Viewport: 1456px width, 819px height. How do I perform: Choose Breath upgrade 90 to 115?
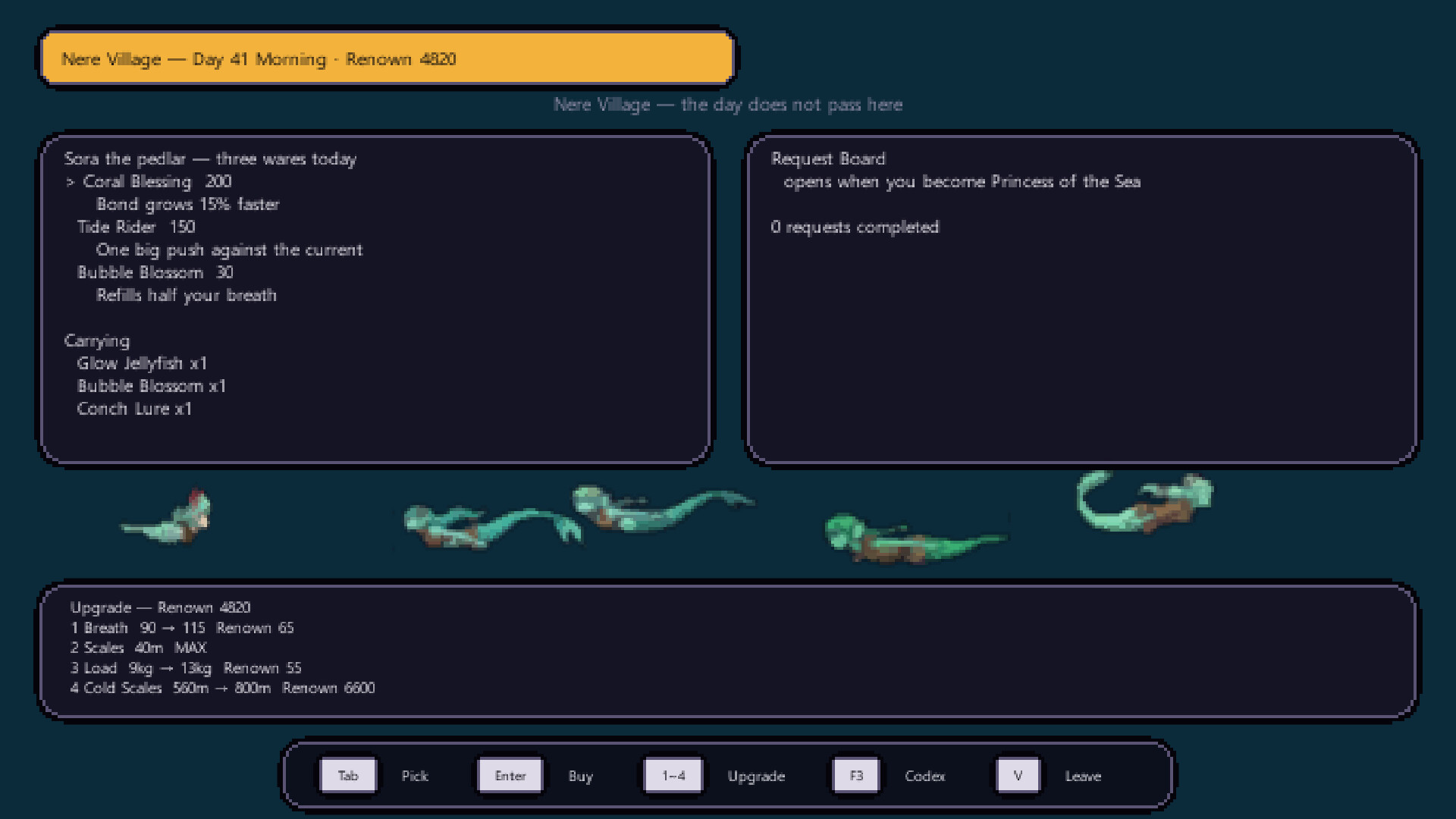click(182, 628)
